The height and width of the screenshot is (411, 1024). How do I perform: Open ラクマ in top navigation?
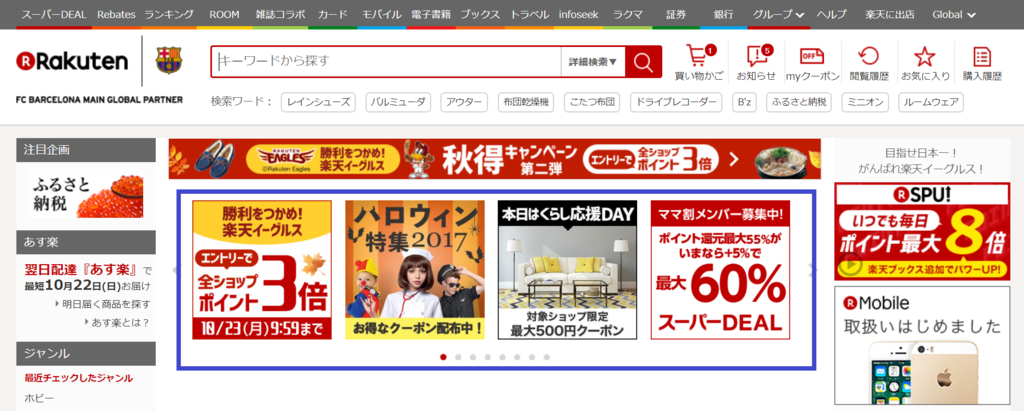point(628,14)
